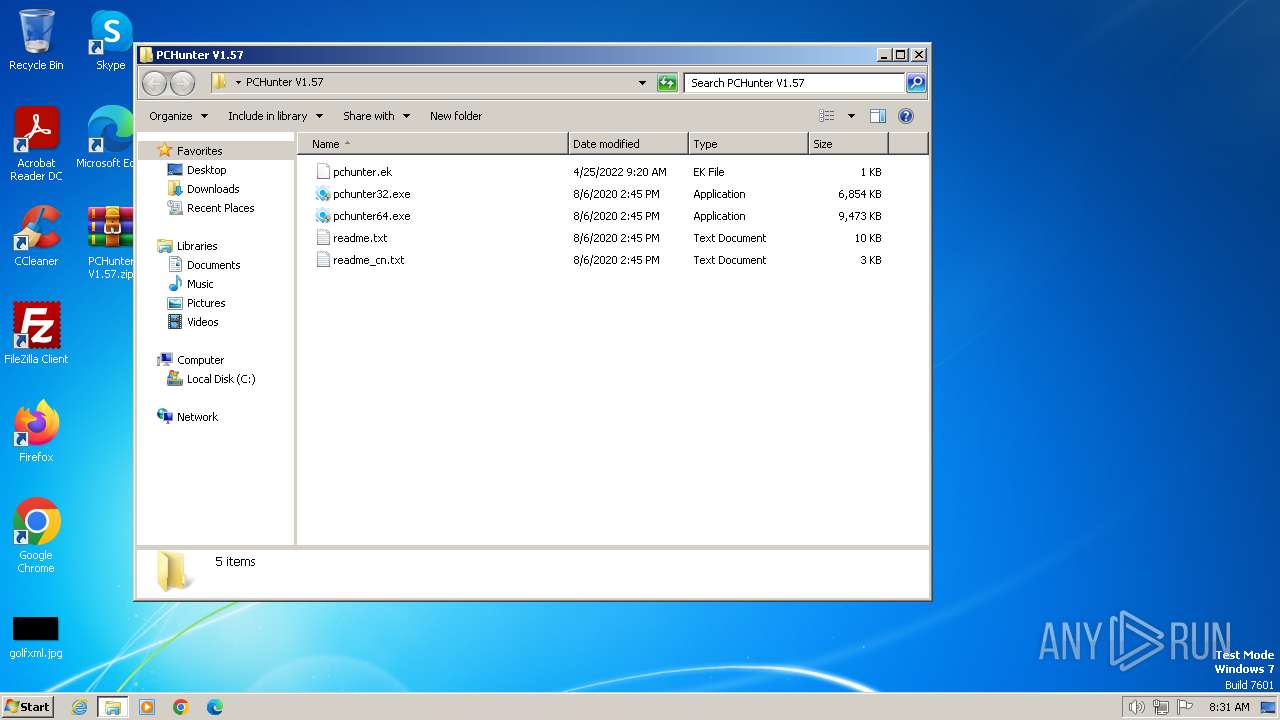Viewport: 1280px width, 720px height.
Task: Launch Firefox from the desktop
Action: (36, 432)
